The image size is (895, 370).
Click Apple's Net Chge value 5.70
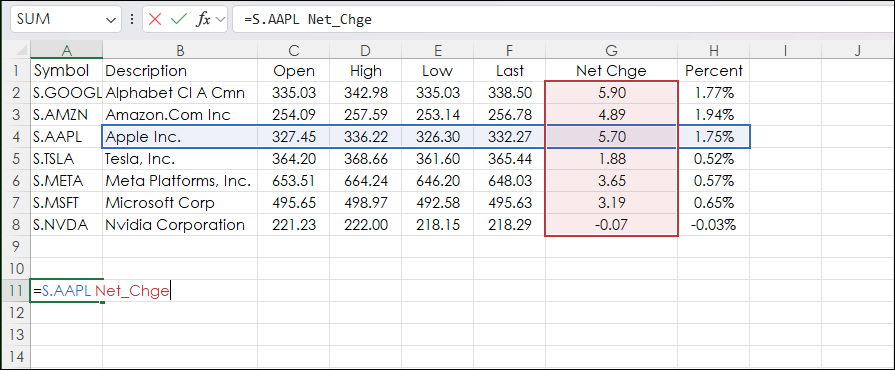tap(611, 137)
